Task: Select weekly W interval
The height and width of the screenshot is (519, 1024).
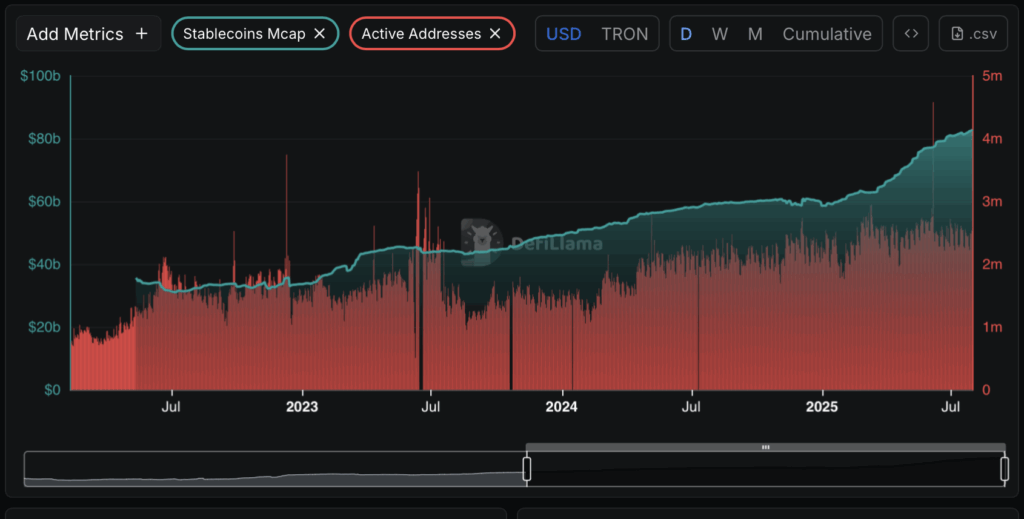Action: pos(720,34)
